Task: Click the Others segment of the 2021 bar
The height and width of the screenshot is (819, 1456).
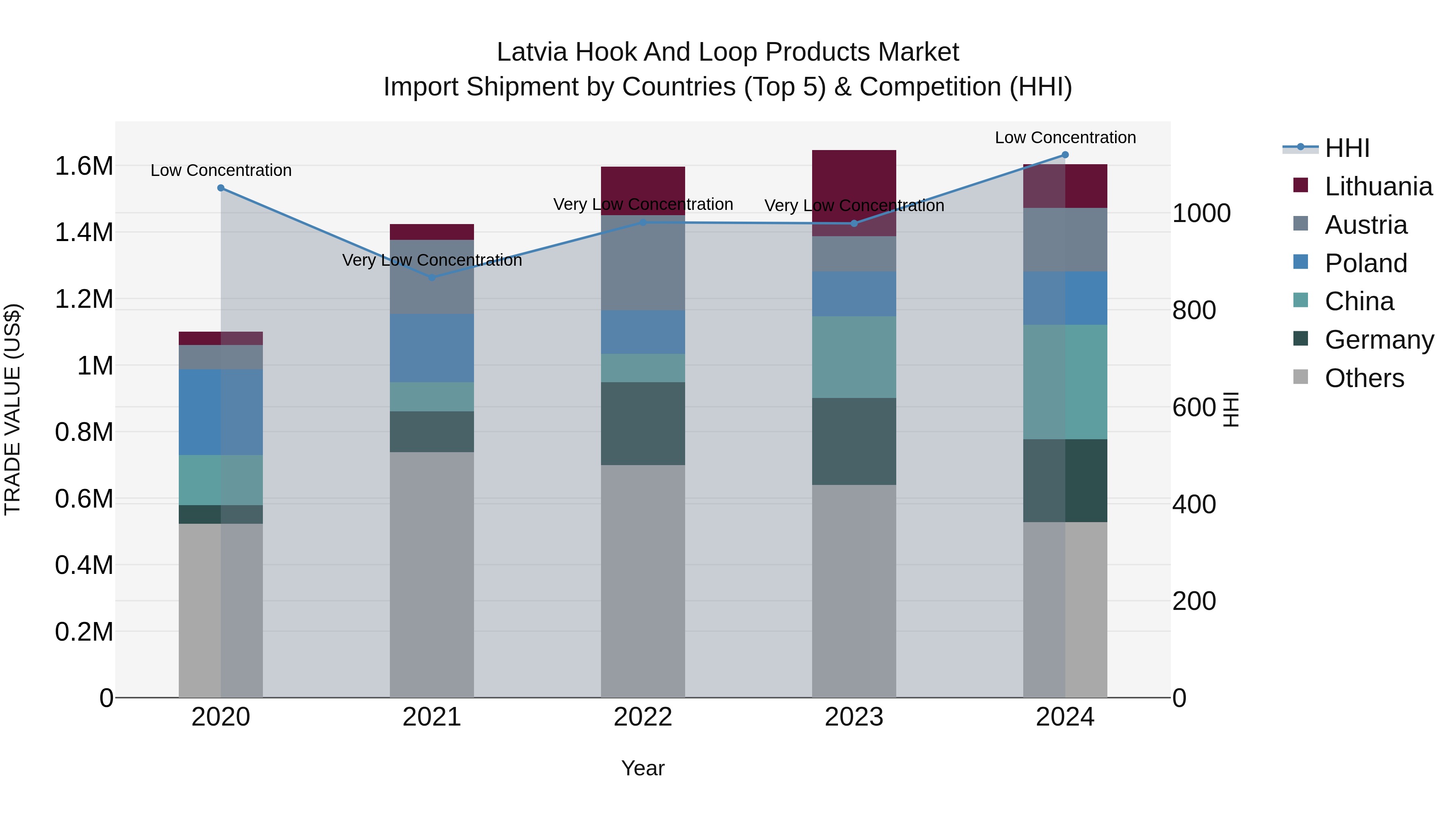Action: (x=432, y=575)
